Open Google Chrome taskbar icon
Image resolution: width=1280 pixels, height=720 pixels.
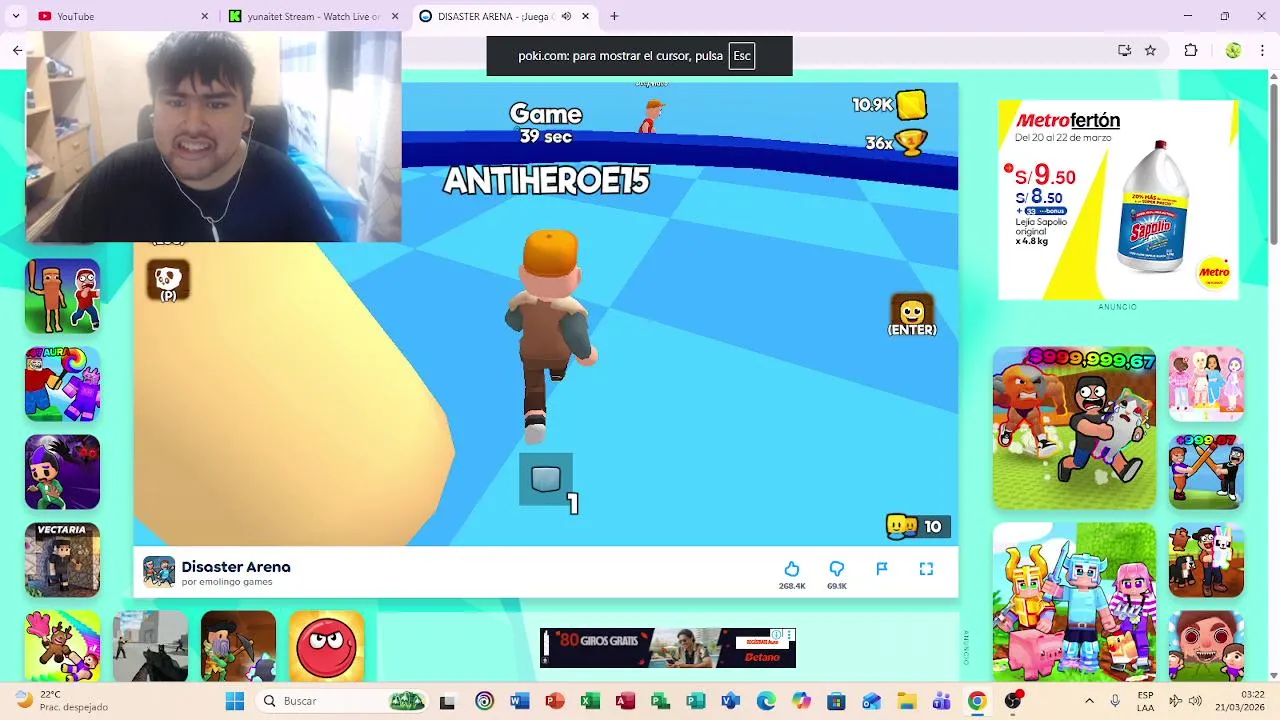point(977,701)
